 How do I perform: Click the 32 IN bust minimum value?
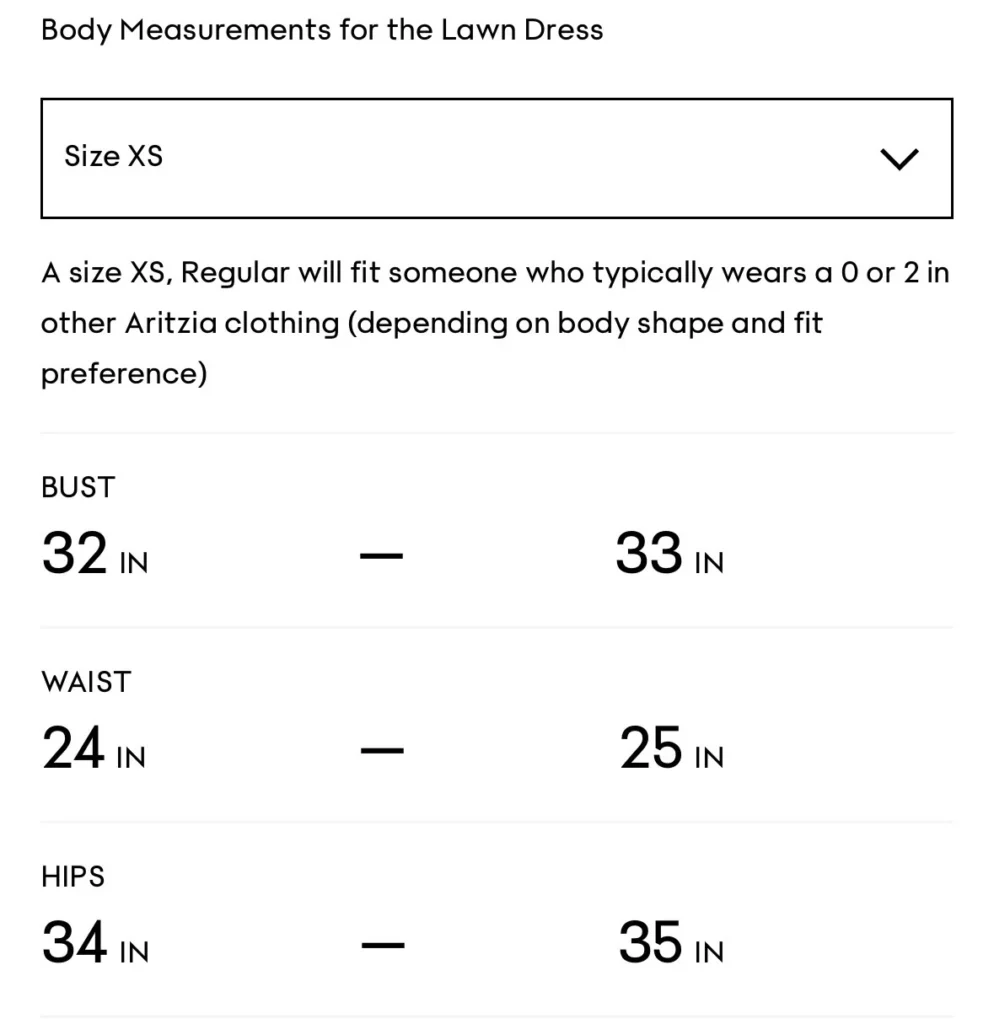(95, 553)
